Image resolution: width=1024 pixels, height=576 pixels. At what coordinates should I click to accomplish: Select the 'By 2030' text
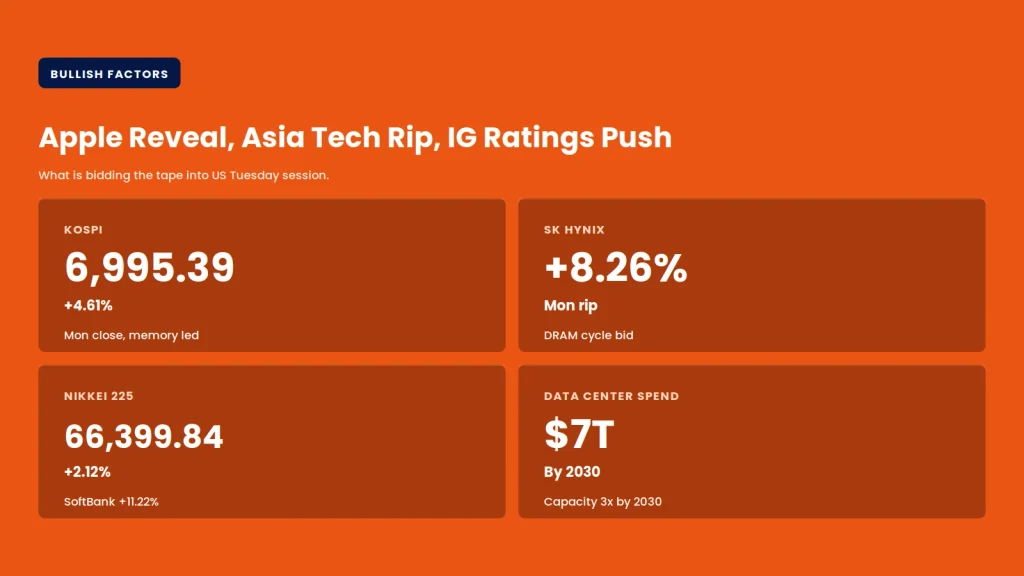point(572,472)
